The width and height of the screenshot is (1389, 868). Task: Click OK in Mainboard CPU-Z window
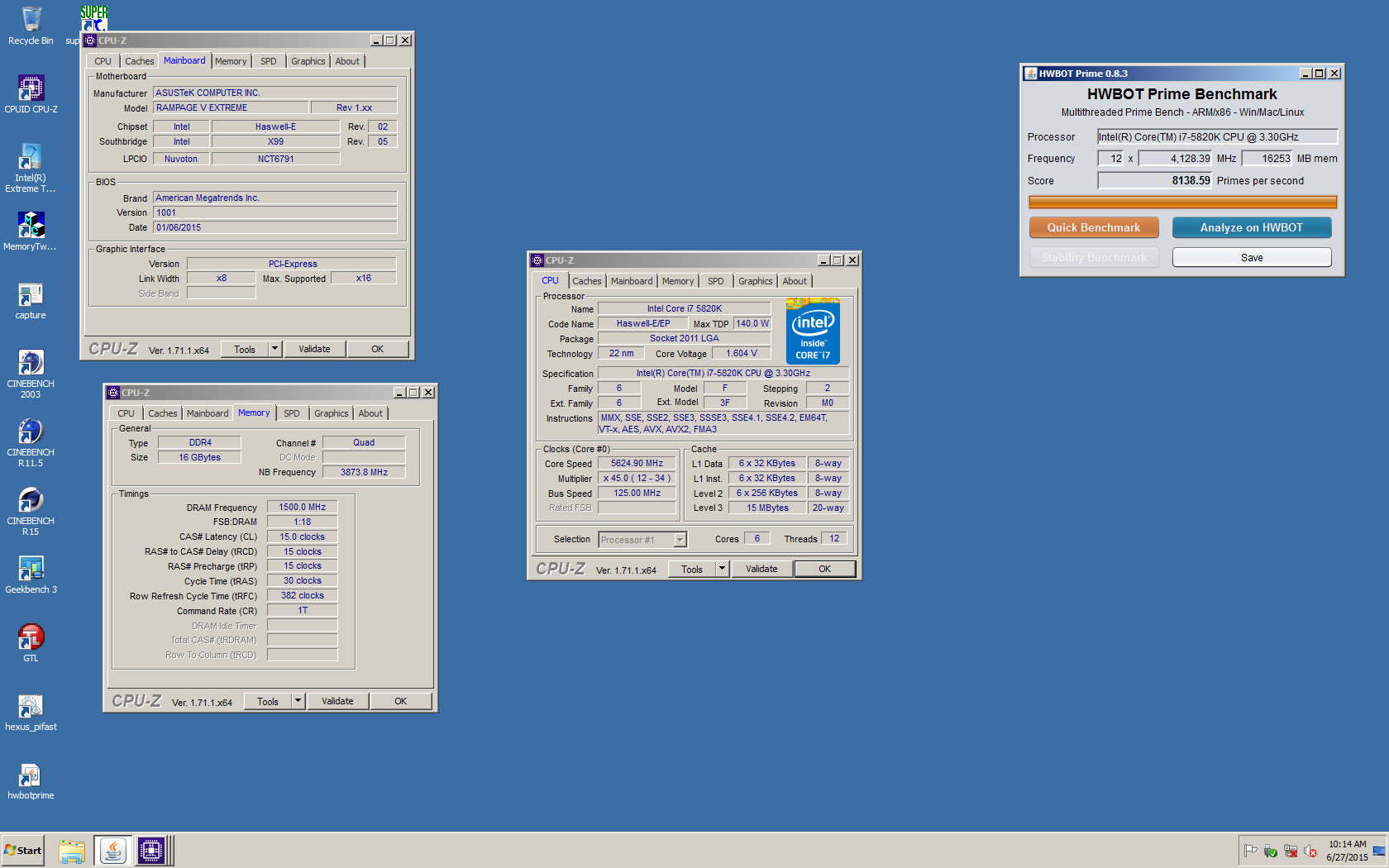(x=378, y=349)
